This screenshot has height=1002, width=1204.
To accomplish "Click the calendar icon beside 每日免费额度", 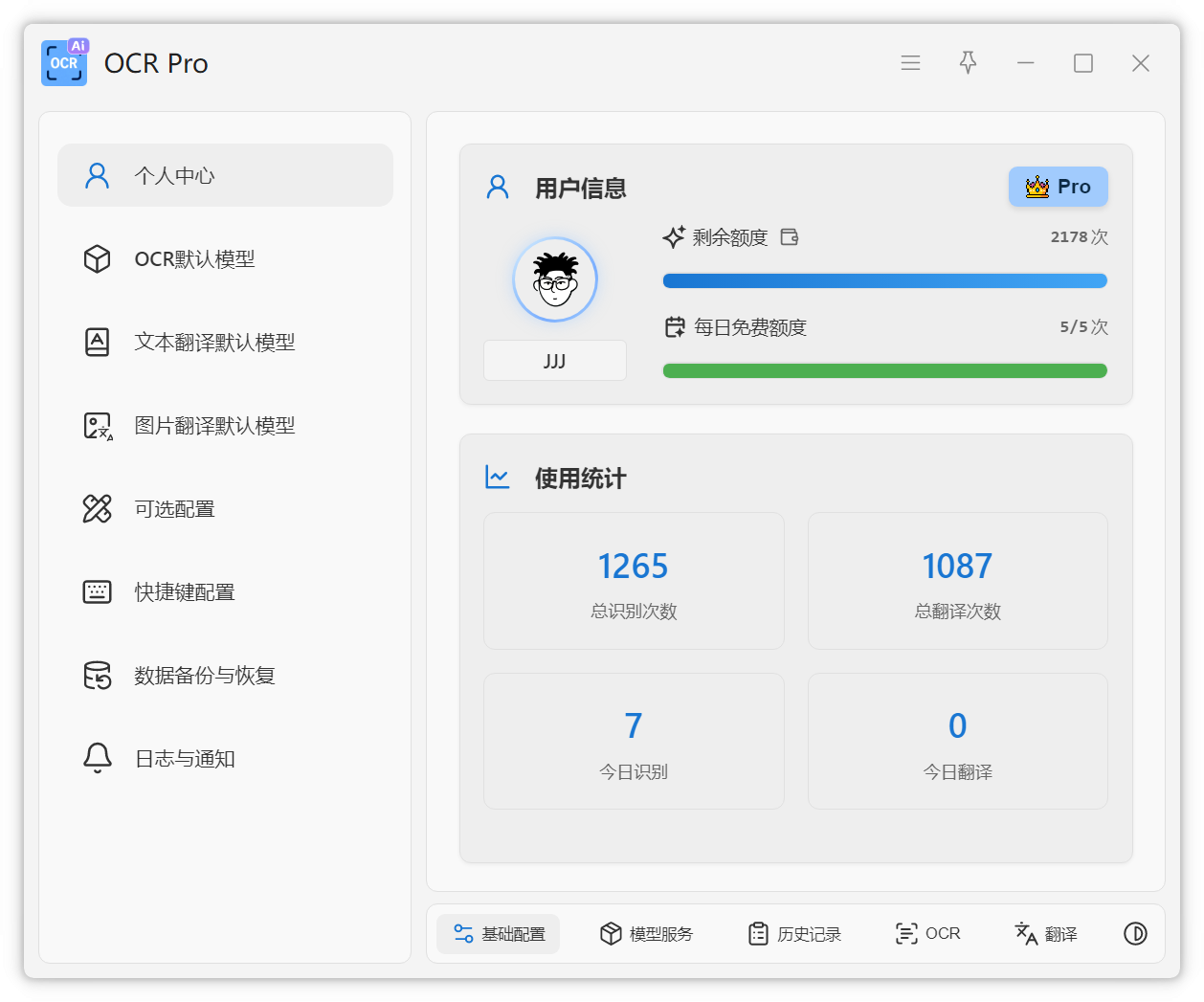I will 675,327.
